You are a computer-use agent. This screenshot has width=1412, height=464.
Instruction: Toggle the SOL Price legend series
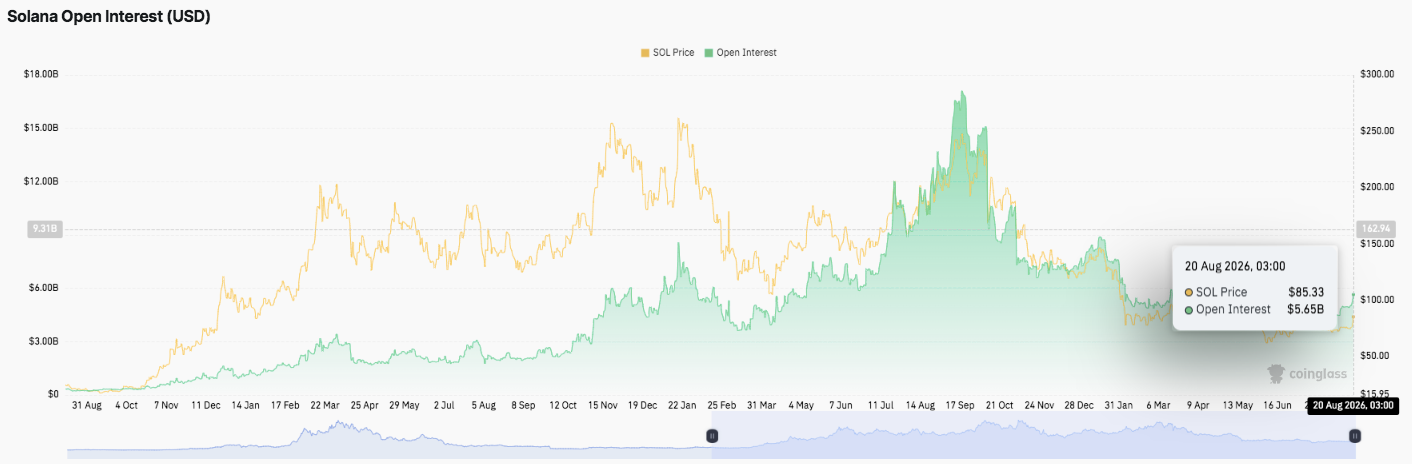click(666, 52)
